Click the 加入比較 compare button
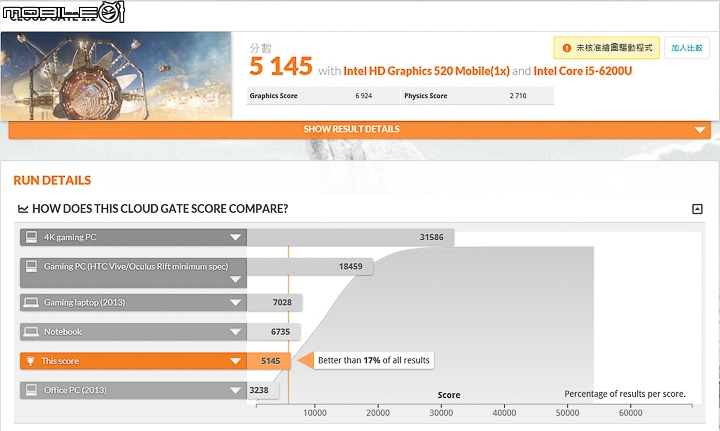 [686, 48]
